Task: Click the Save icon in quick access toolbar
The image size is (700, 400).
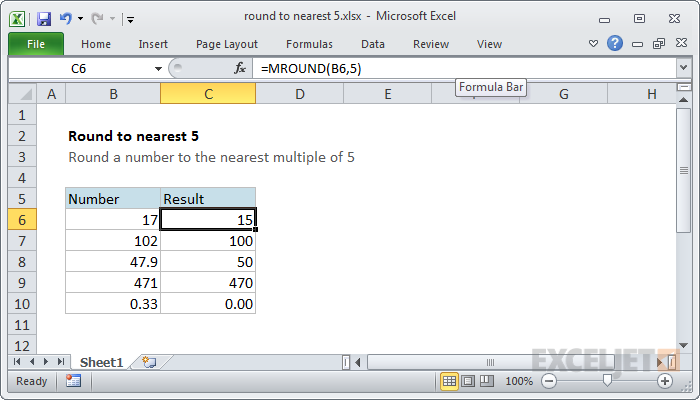Action: click(x=44, y=19)
